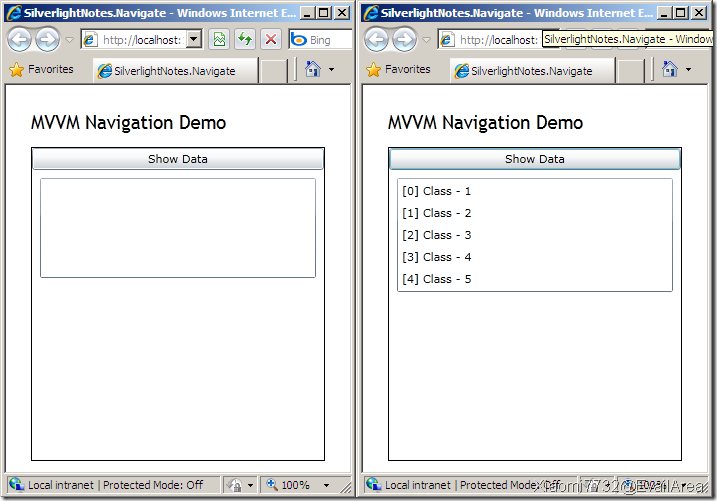Open zoom level dropdown in left status bar
This screenshot has height=501, width=717.
click(326, 485)
